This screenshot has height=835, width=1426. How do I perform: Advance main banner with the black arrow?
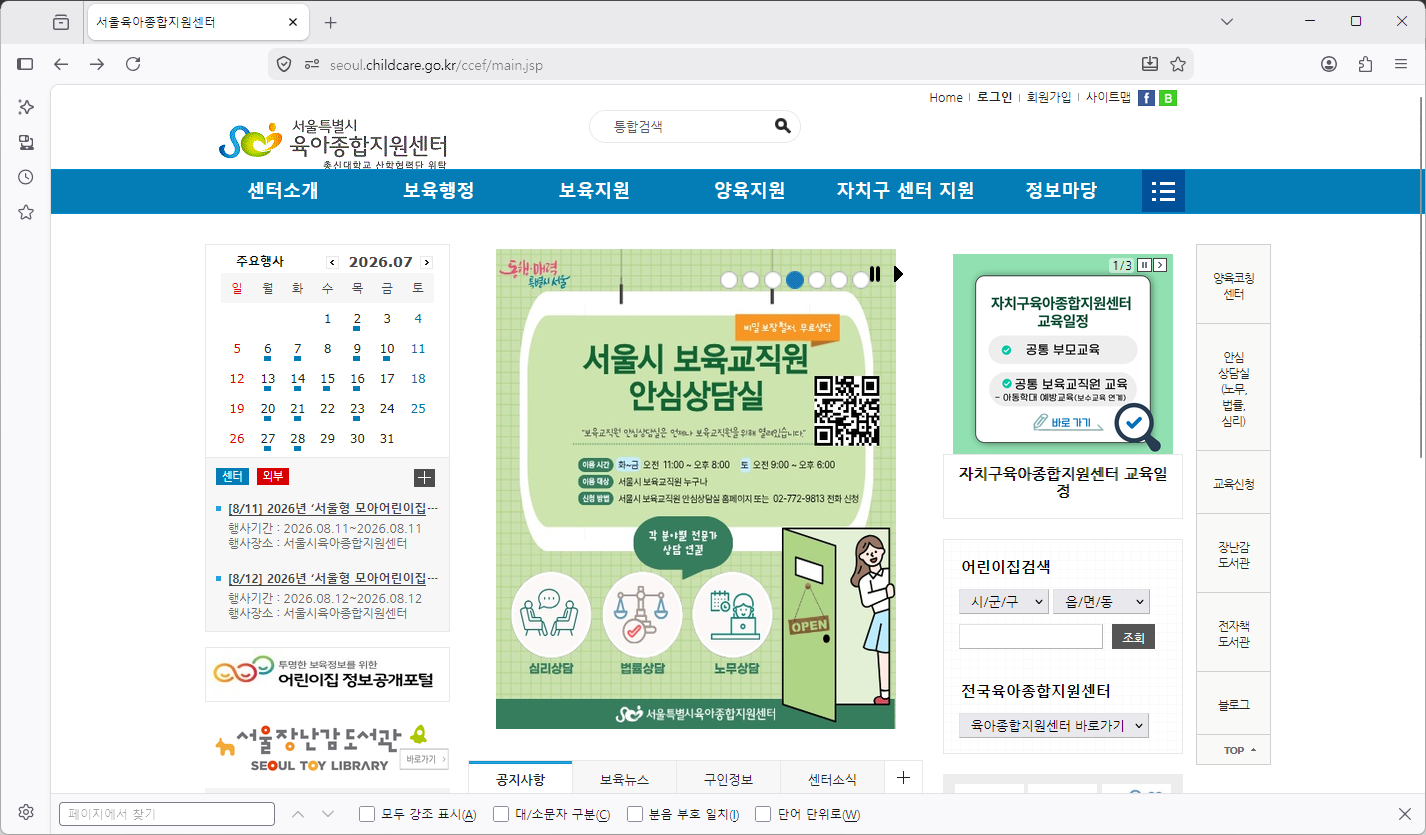898,274
